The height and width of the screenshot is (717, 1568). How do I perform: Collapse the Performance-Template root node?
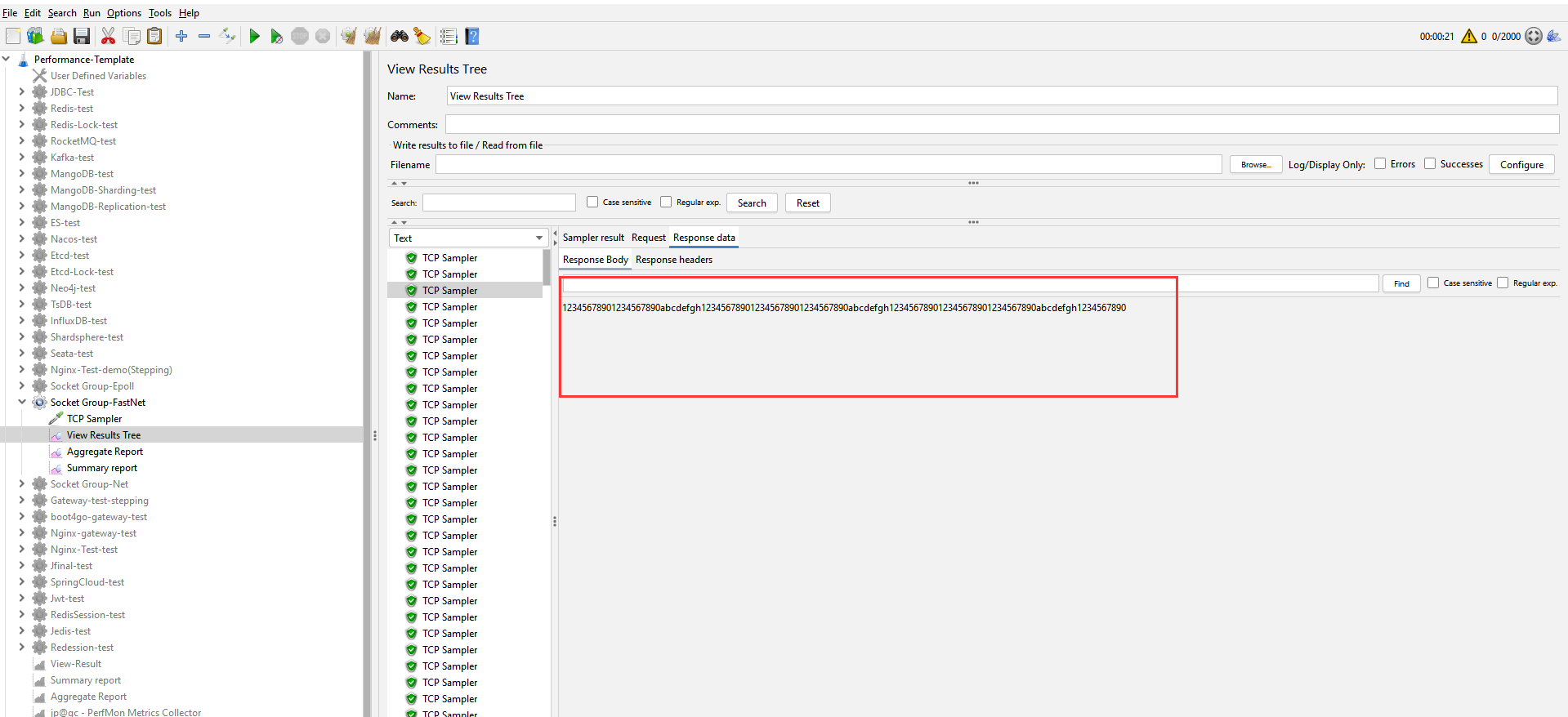click(x=7, y=59)
